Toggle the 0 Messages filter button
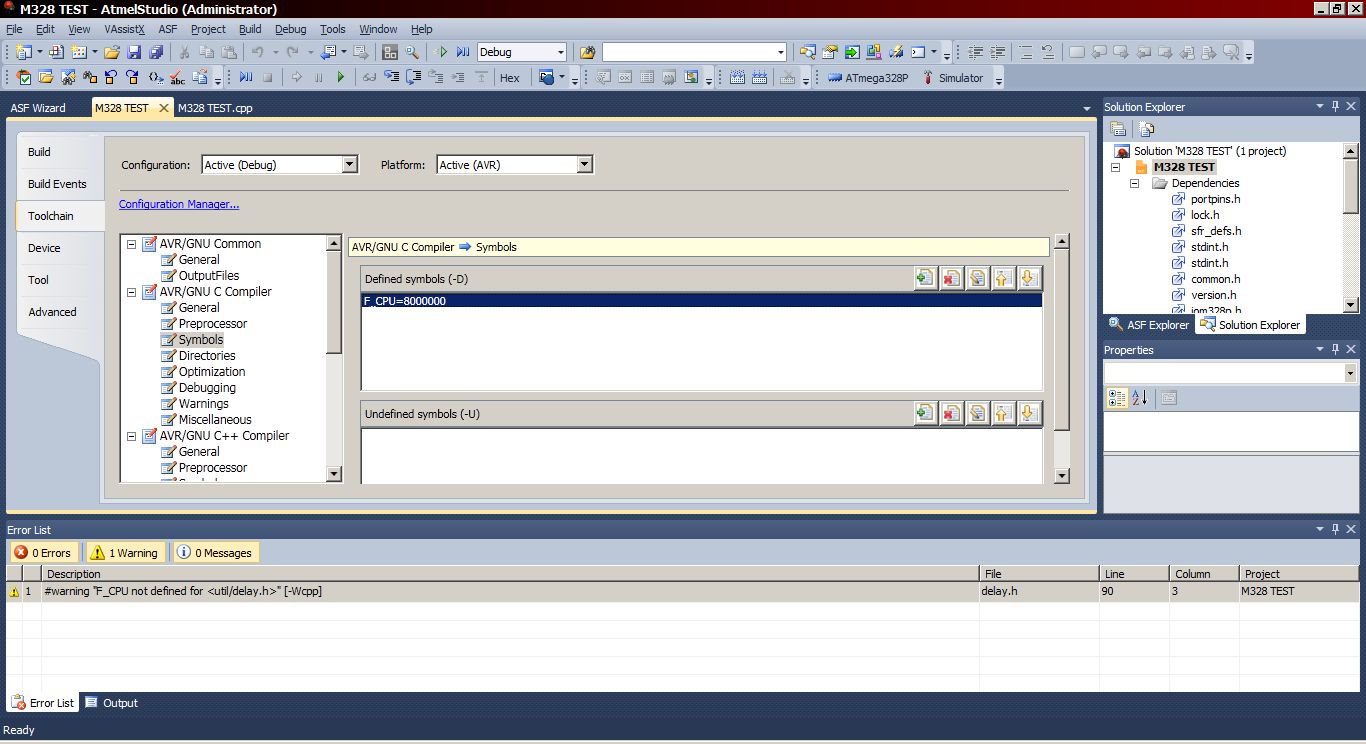Screen dimensions: 1366x744 tap(215, 552)
